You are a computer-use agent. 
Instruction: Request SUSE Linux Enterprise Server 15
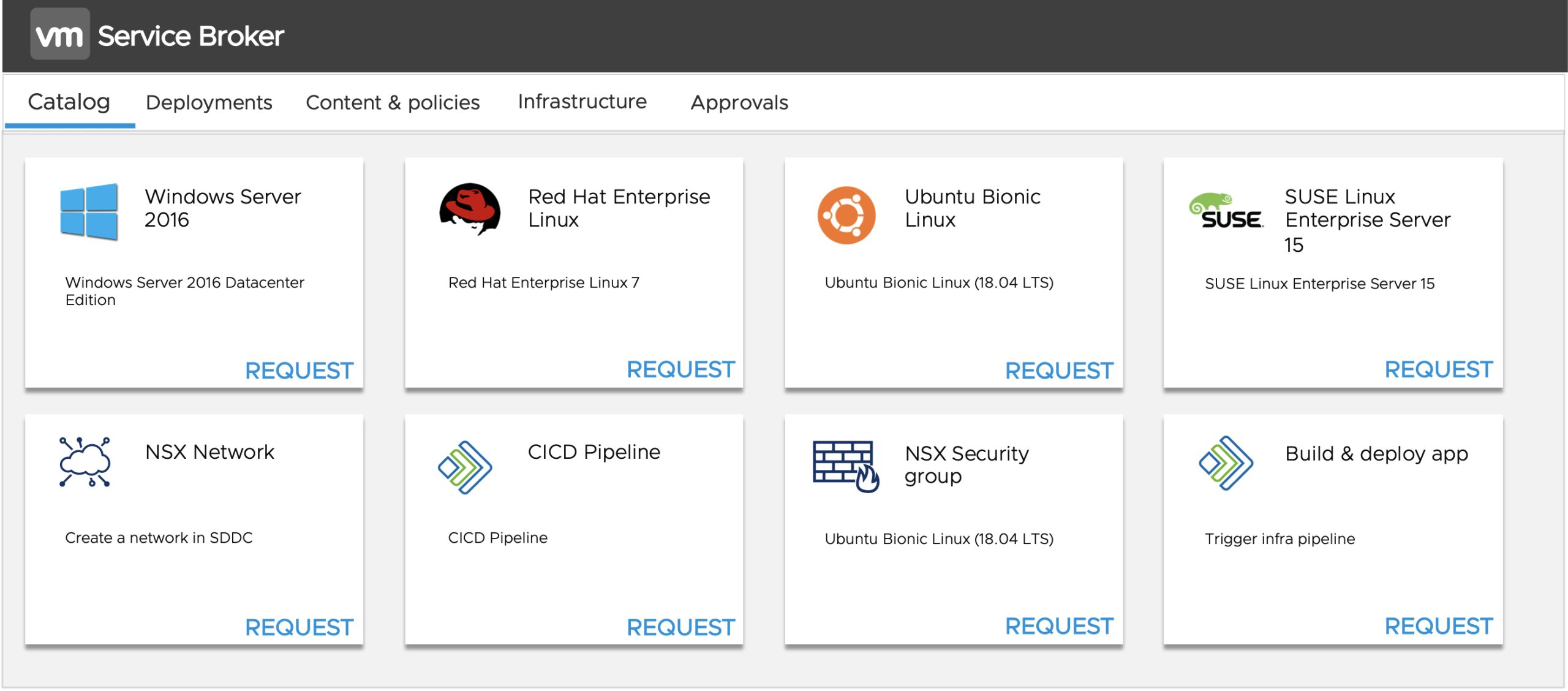(1438, 369)
